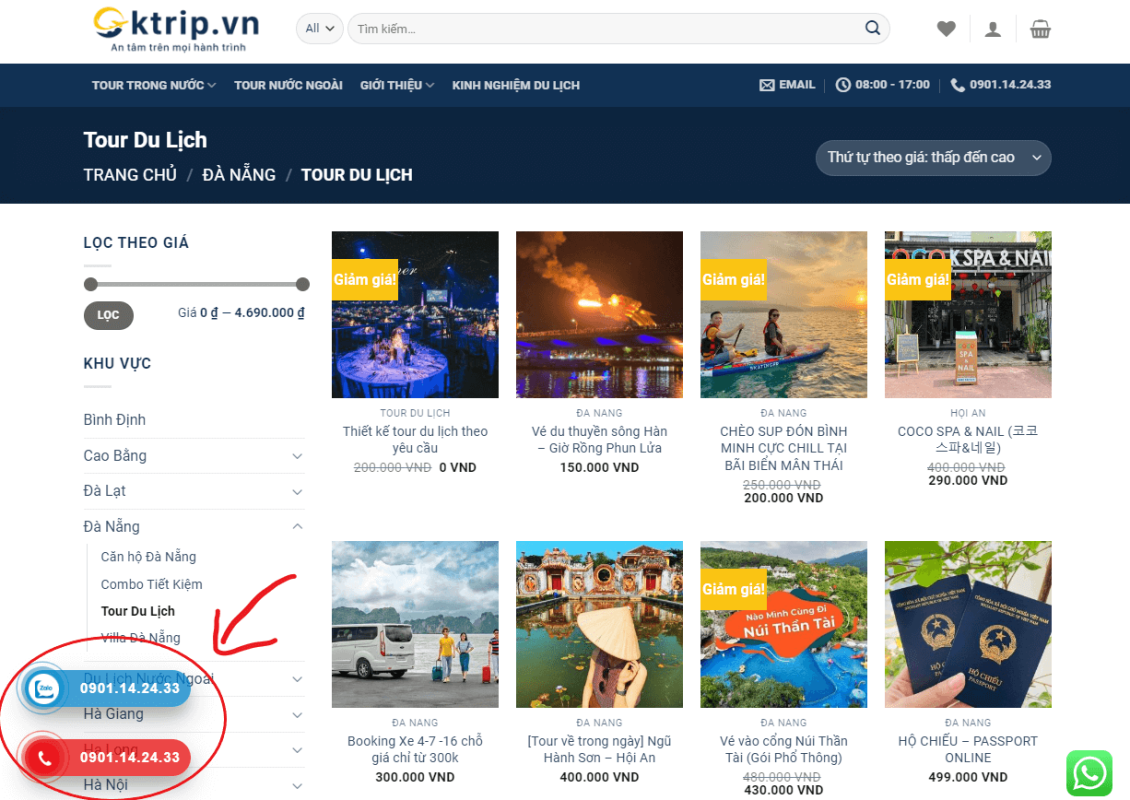Viewport: 1130px width, 800px height.
Task: Open the Booking Xe van thumbnail
Action: tap(415, 624)
